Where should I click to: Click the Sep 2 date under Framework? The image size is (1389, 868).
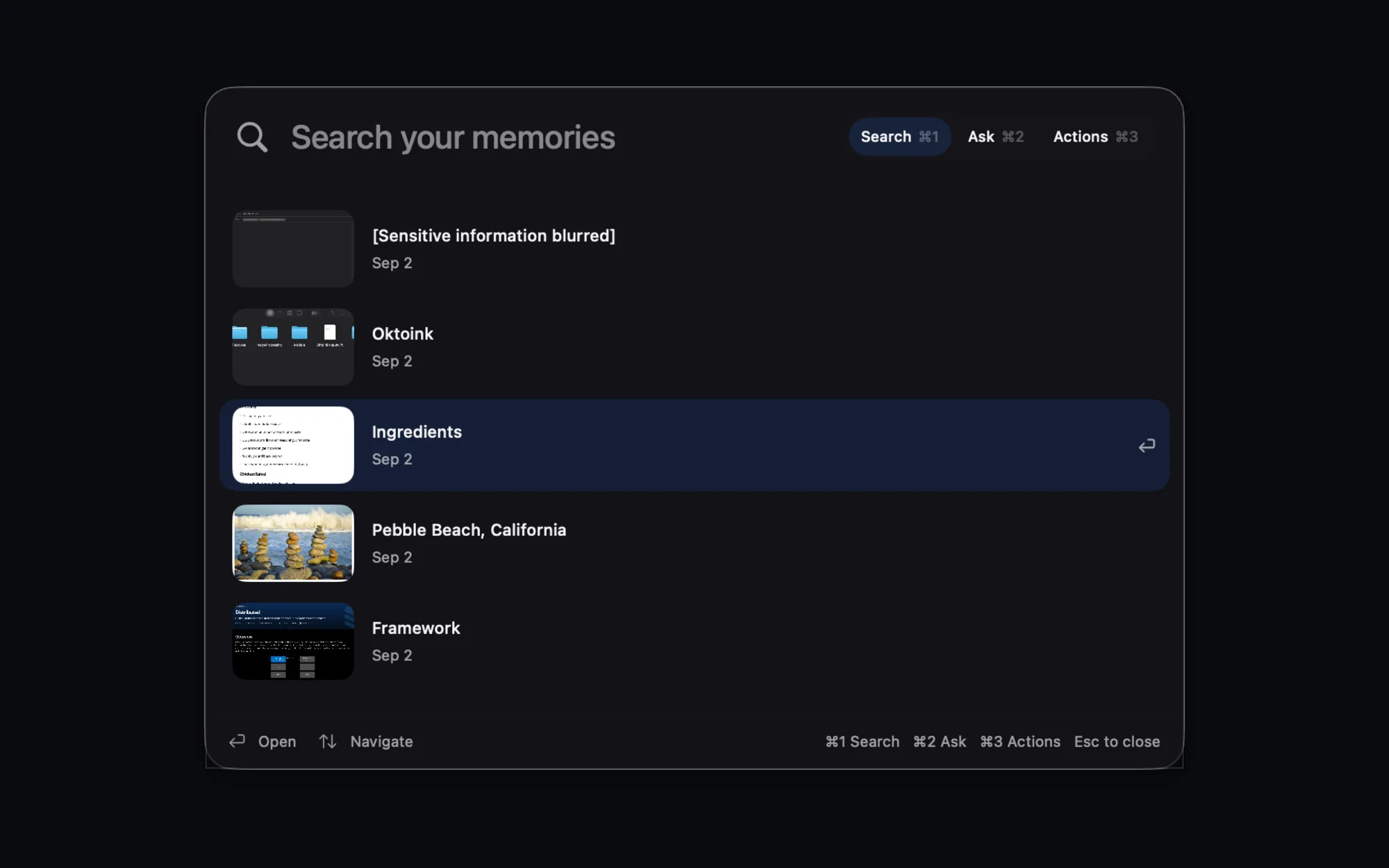[392, 656]
